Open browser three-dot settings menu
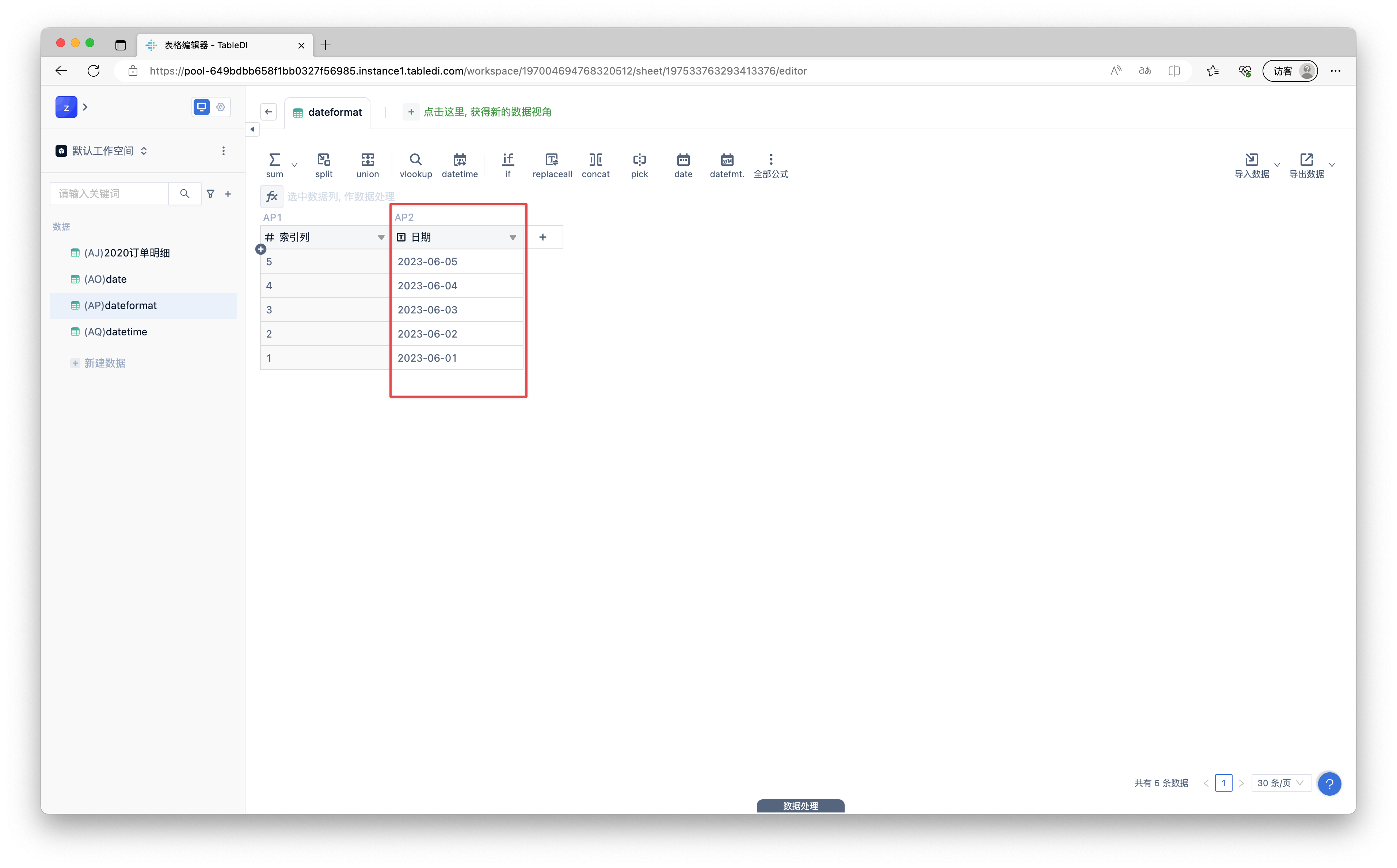The width and height of the screenshot is (1397, 868). point(1336,71)
